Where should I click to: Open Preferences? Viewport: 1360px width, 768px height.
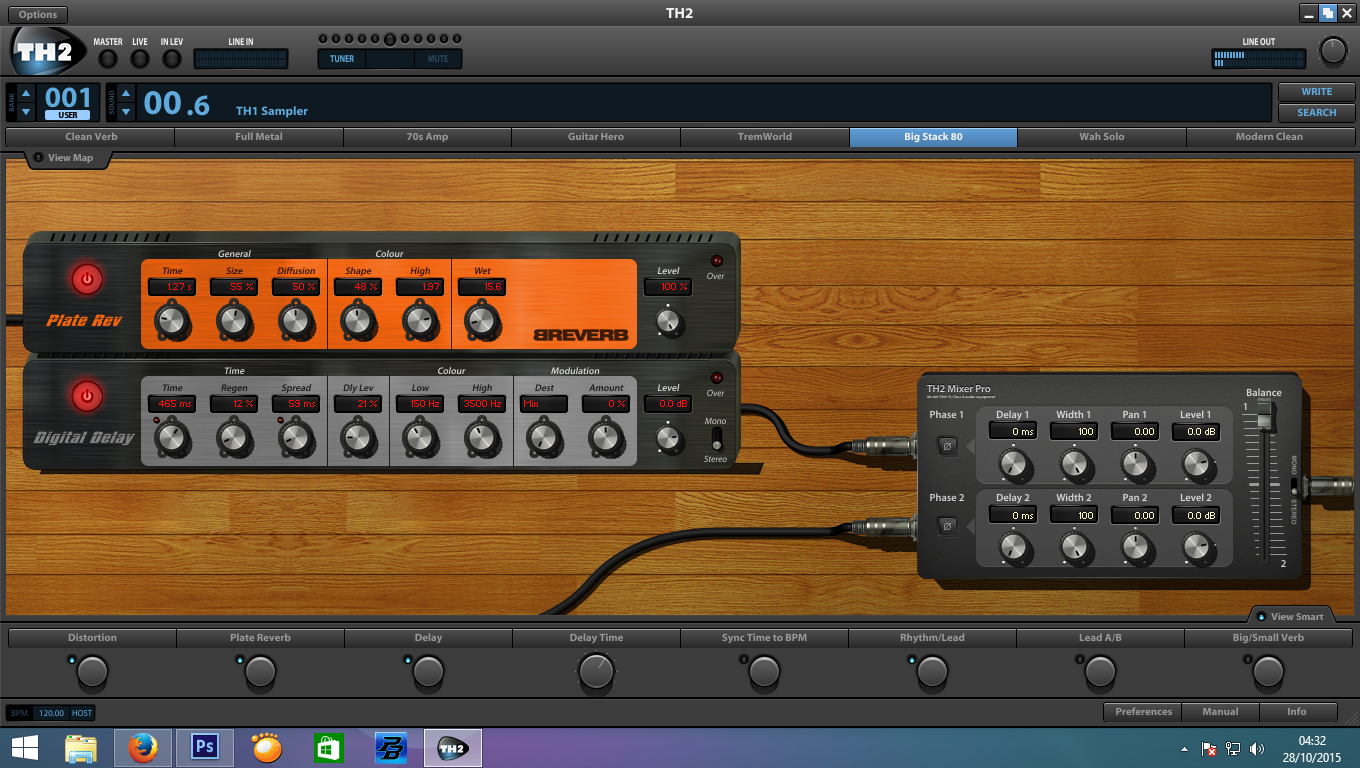click(1143, 712)
